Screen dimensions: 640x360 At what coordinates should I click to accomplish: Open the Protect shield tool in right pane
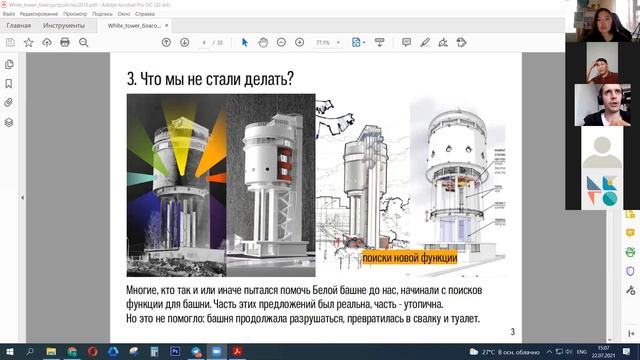(x=630, y=271)
